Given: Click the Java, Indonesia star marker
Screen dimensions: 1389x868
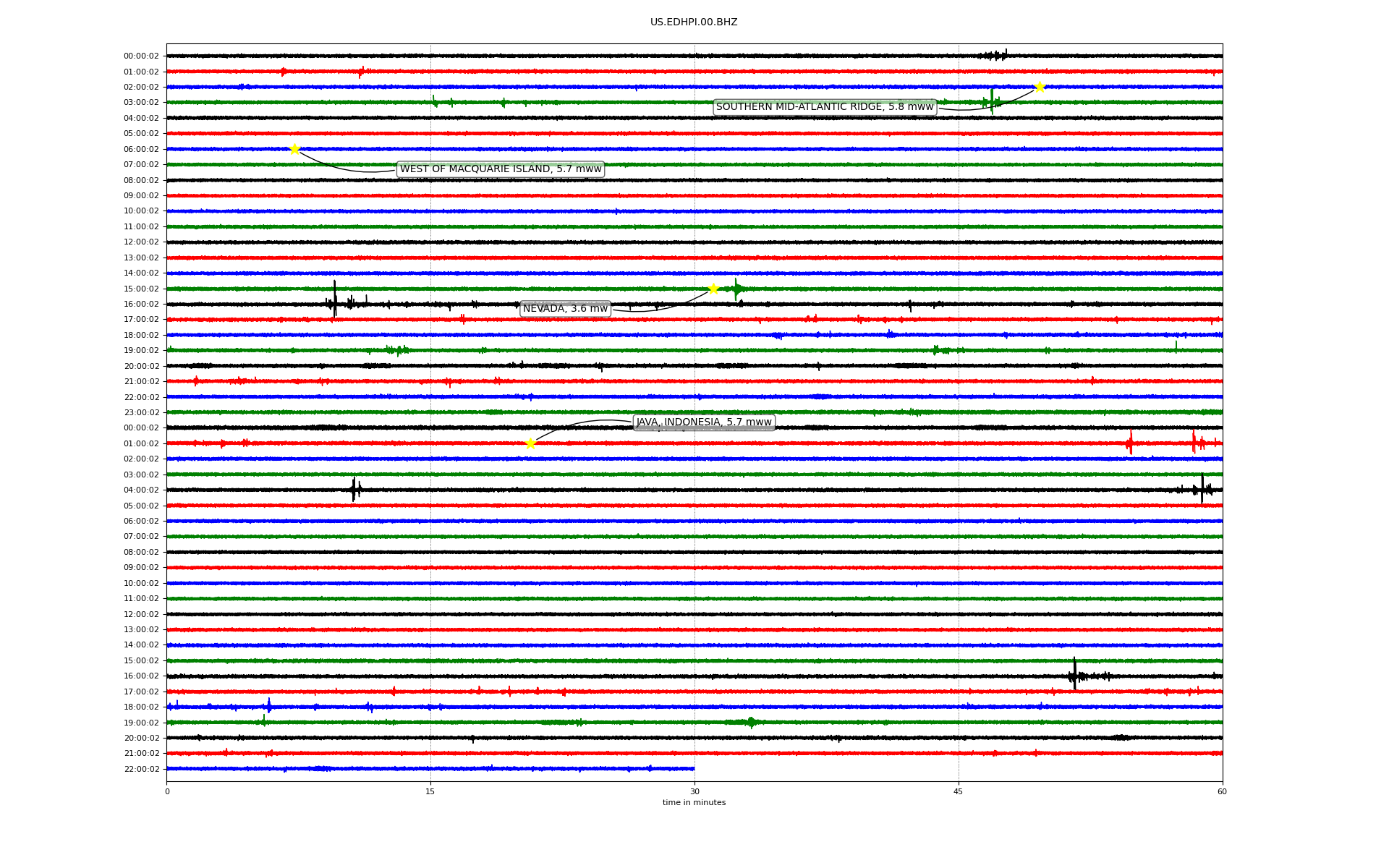Looking at the screenshot, I should [x=530, y=443].
